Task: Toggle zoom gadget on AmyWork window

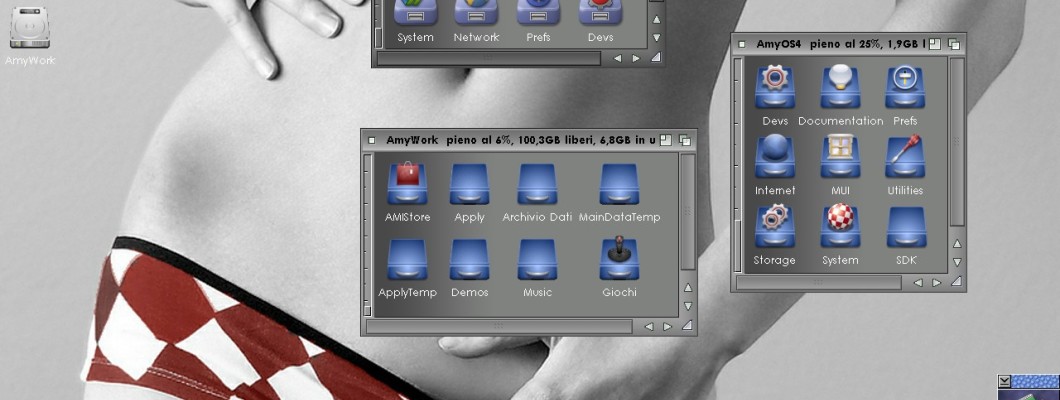Action: pyautogui.click(x=667, y=140)
